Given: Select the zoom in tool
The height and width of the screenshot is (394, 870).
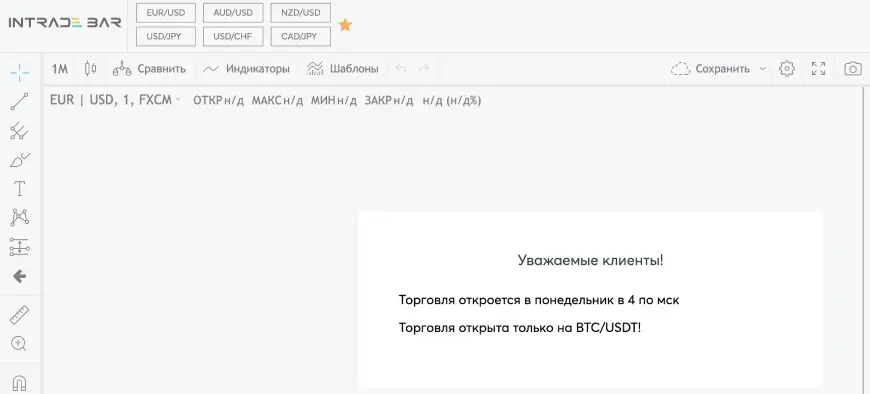Looking at the screenshot, I should click(x=19, y=344).
